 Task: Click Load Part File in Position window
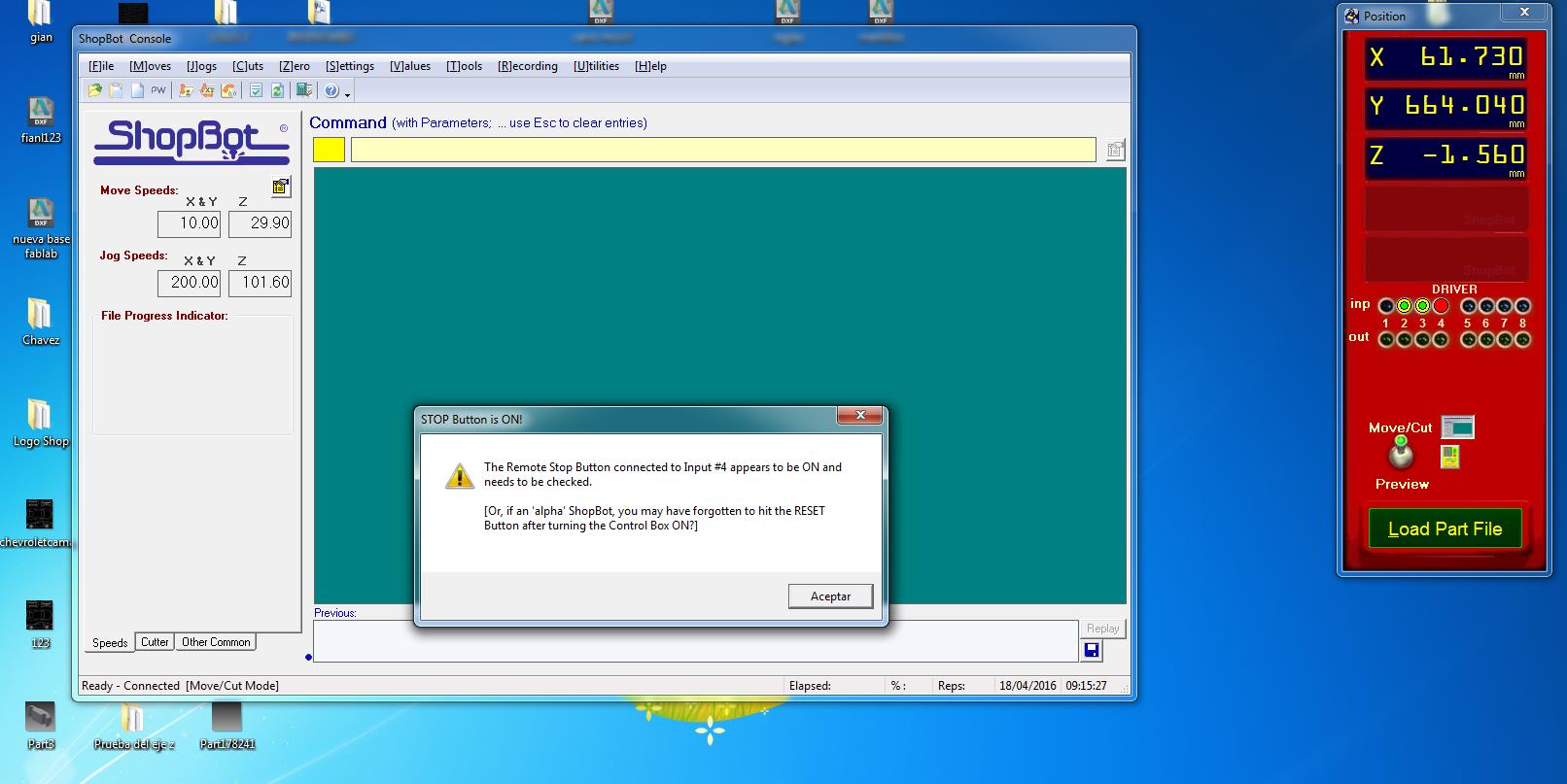point(1445,528)
